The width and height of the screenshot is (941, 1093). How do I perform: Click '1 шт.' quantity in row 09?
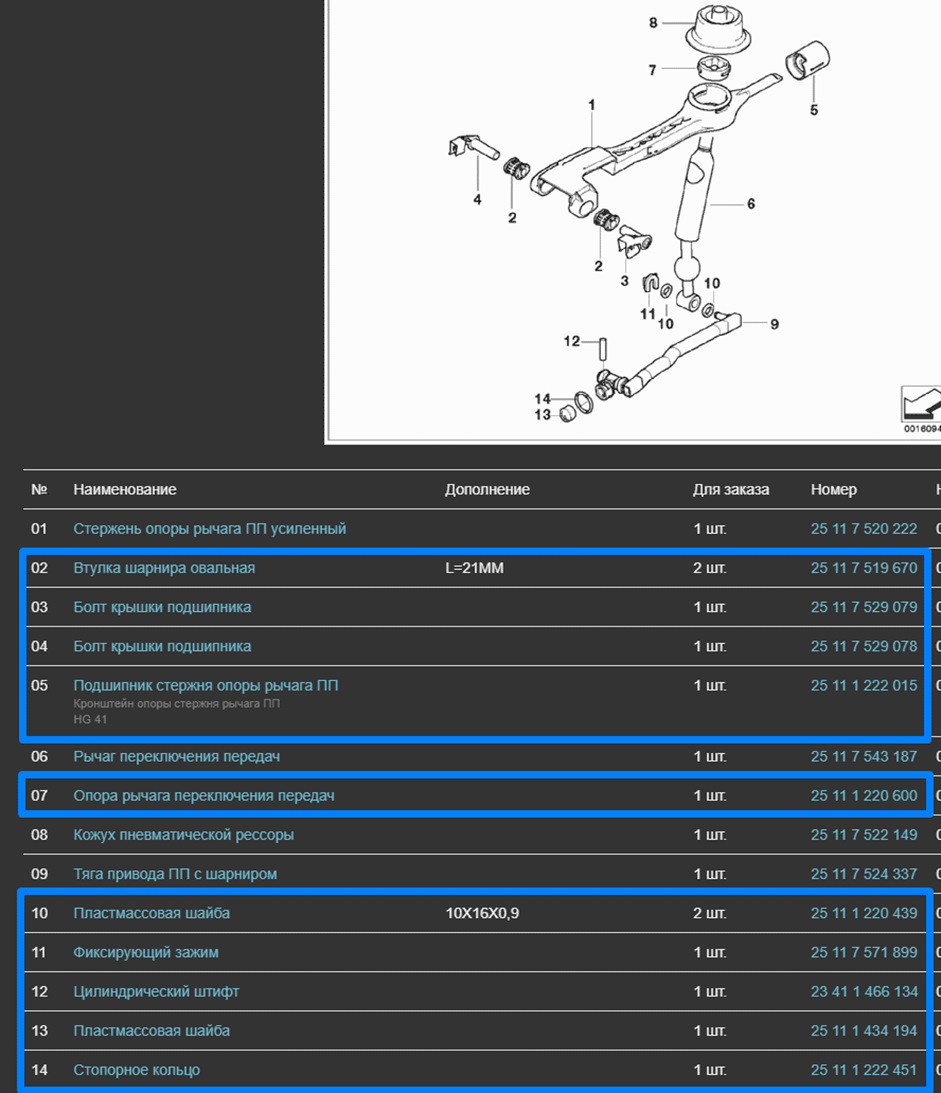[710, 873]
